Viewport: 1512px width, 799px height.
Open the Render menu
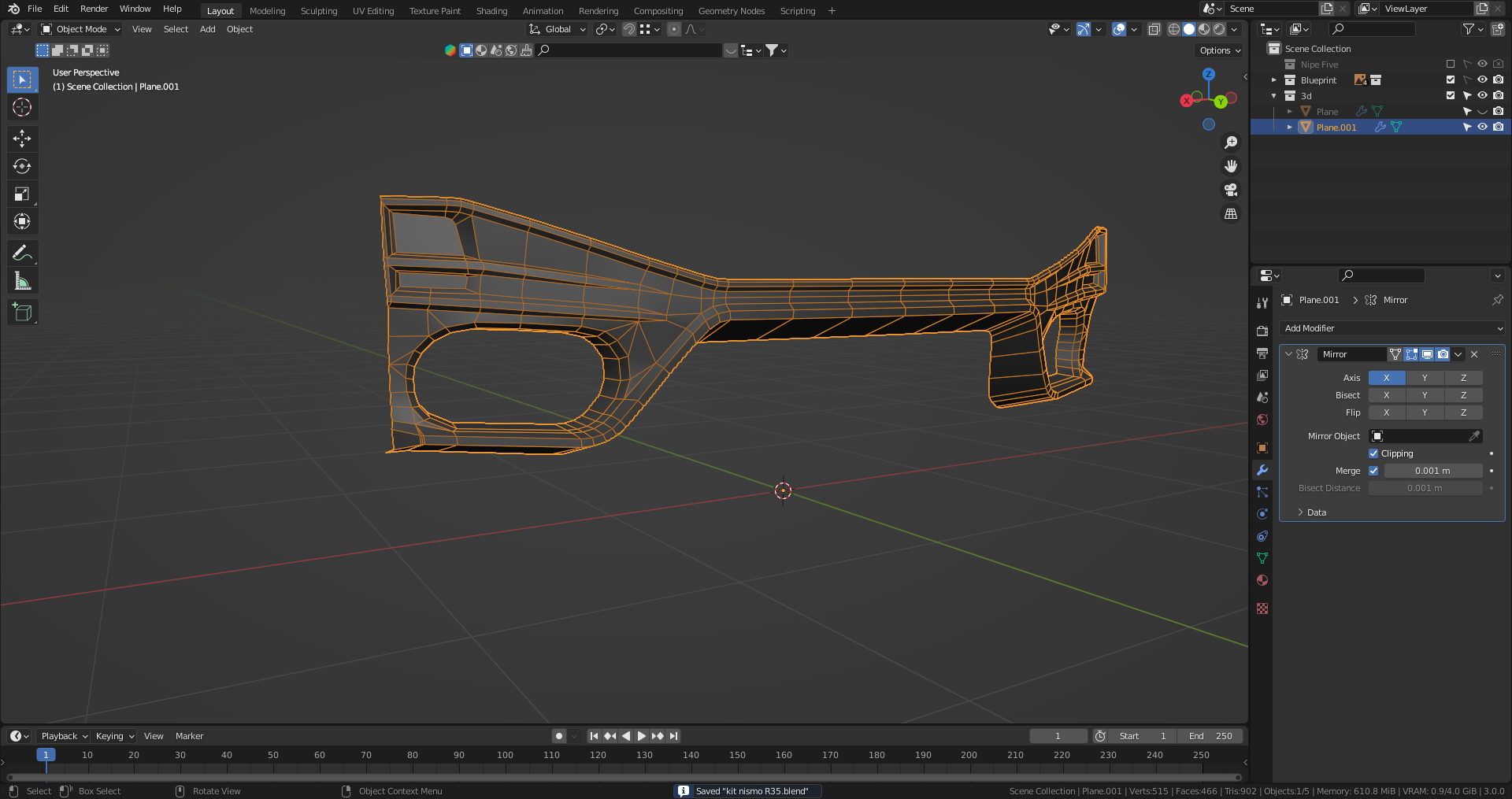click(x=94, y=9)
